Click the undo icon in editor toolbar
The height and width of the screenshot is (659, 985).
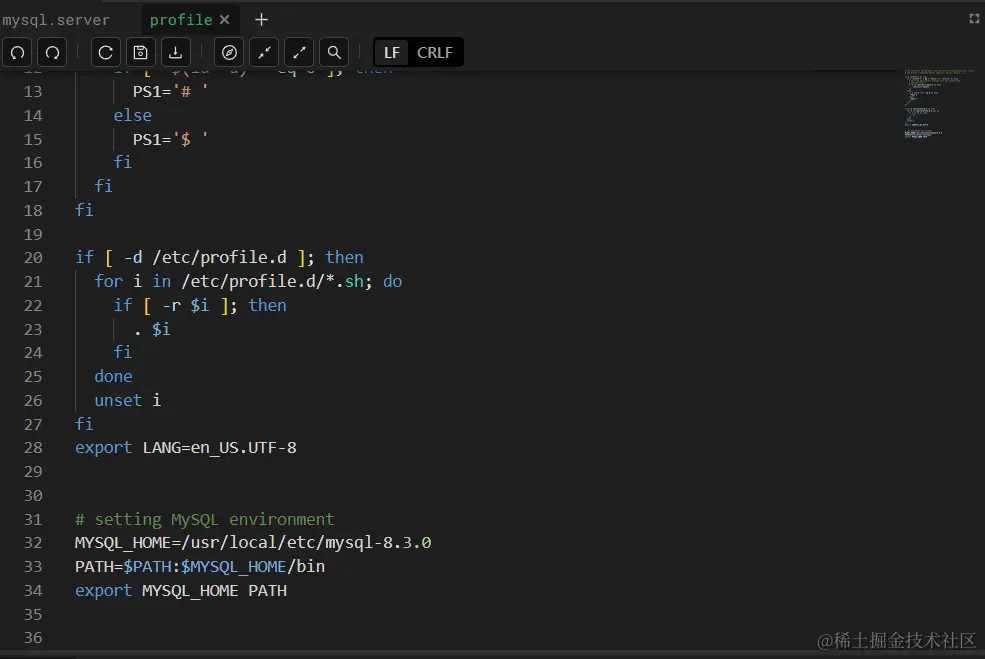18,52
